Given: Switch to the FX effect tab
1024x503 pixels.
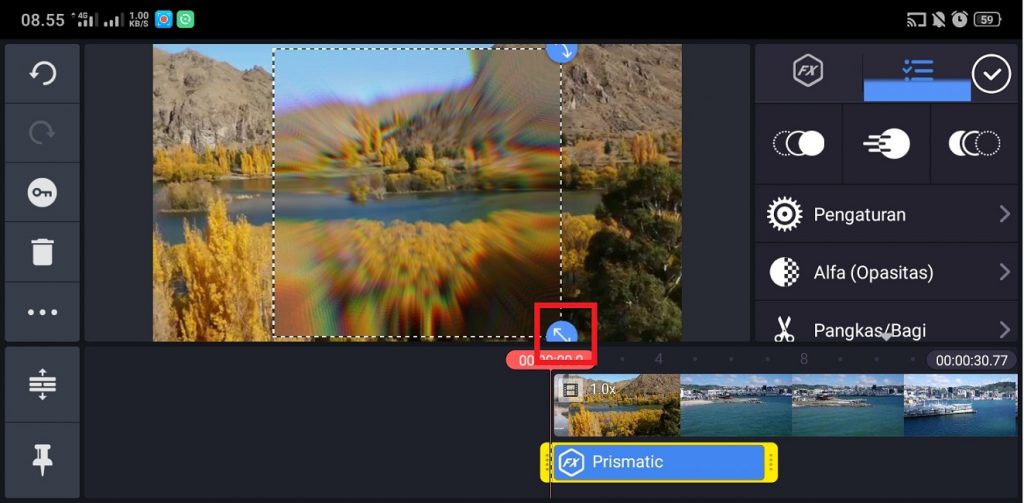Looking at the screenshot, I should click(x=808, y=71).
